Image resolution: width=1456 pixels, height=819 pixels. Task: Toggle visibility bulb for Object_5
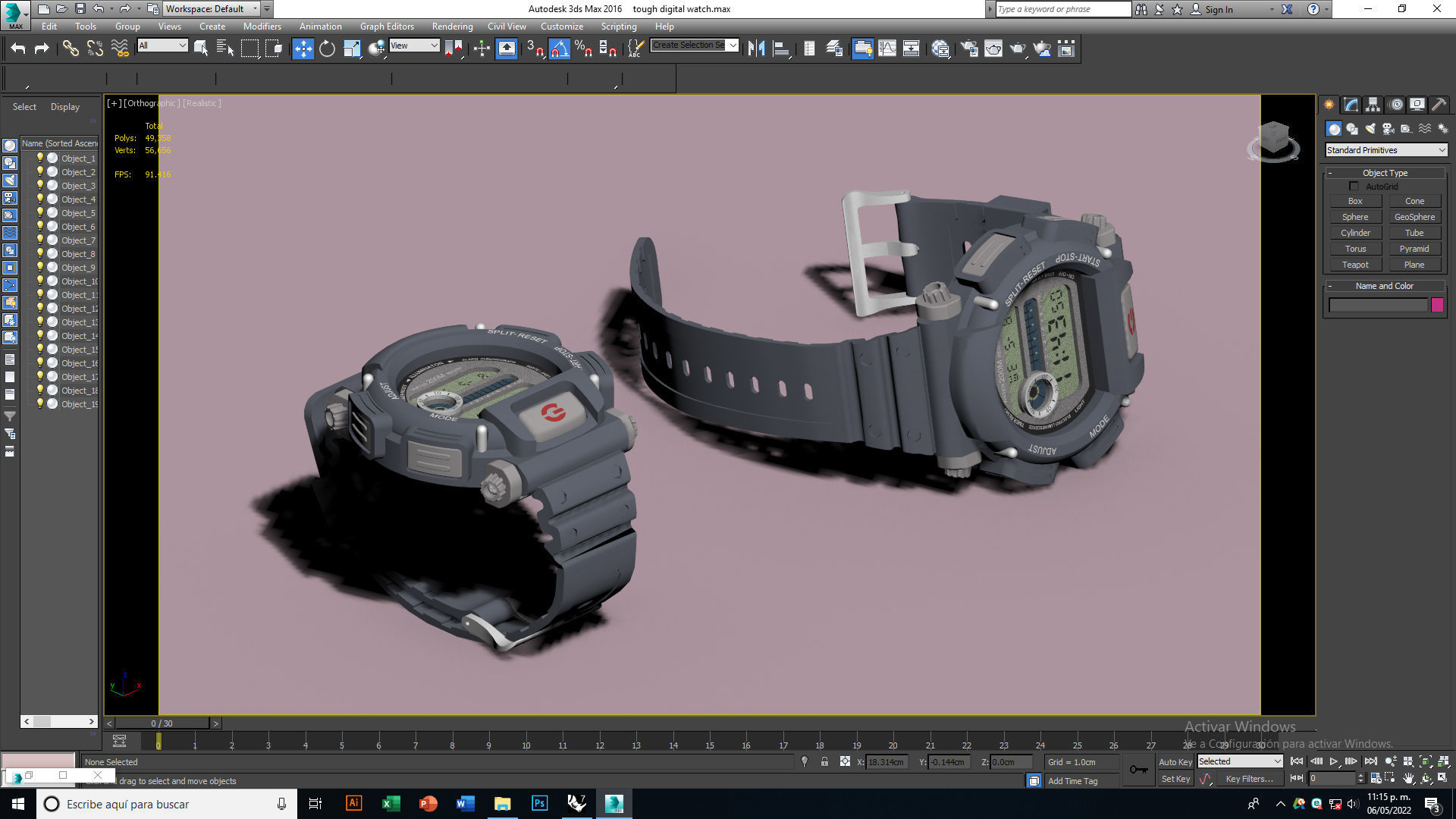(x=40, y=212)
